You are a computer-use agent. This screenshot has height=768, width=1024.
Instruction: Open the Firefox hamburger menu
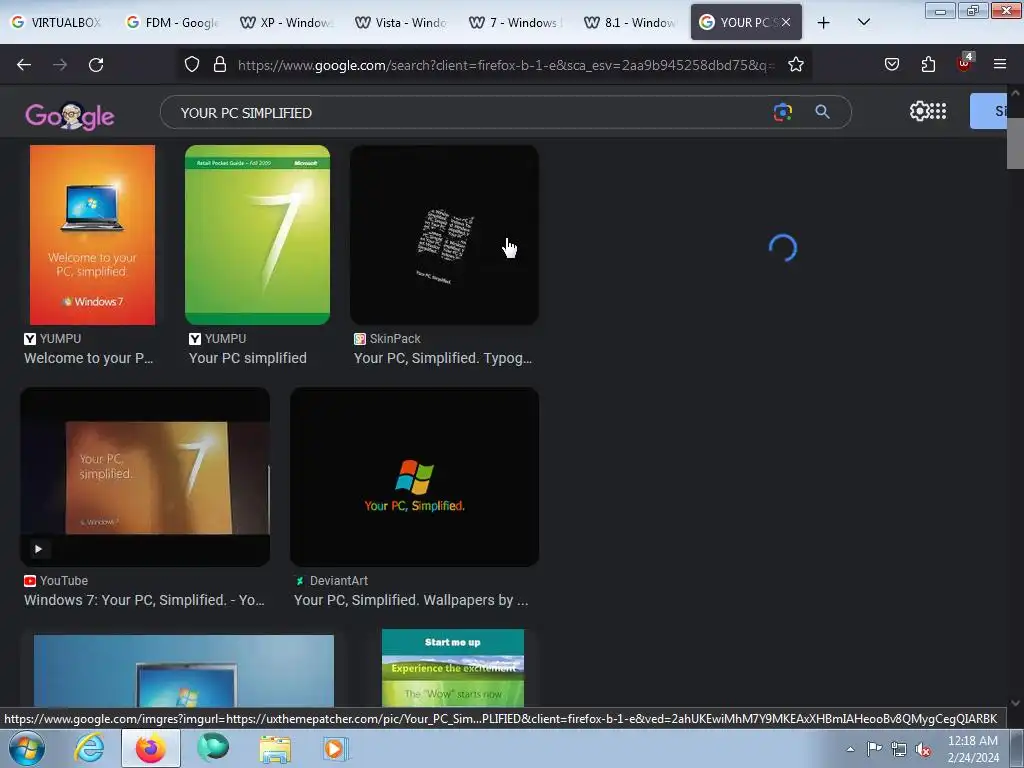point(1000,64)
